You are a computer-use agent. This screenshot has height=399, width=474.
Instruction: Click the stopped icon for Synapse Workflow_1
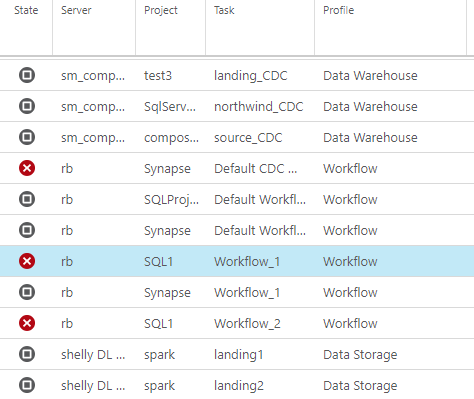[x=27, y=292]
